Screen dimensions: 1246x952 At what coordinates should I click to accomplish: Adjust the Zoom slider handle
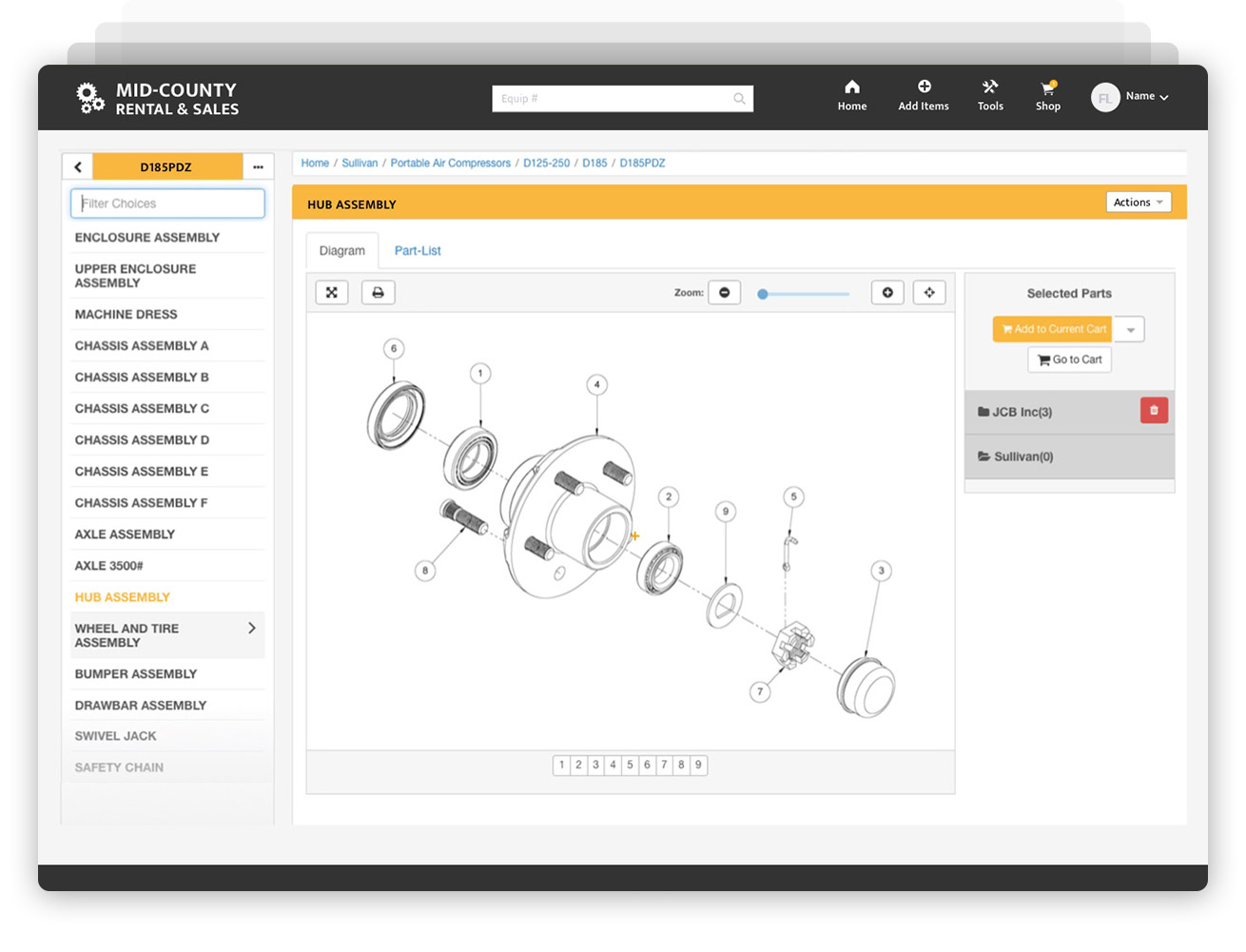[762, 294]
